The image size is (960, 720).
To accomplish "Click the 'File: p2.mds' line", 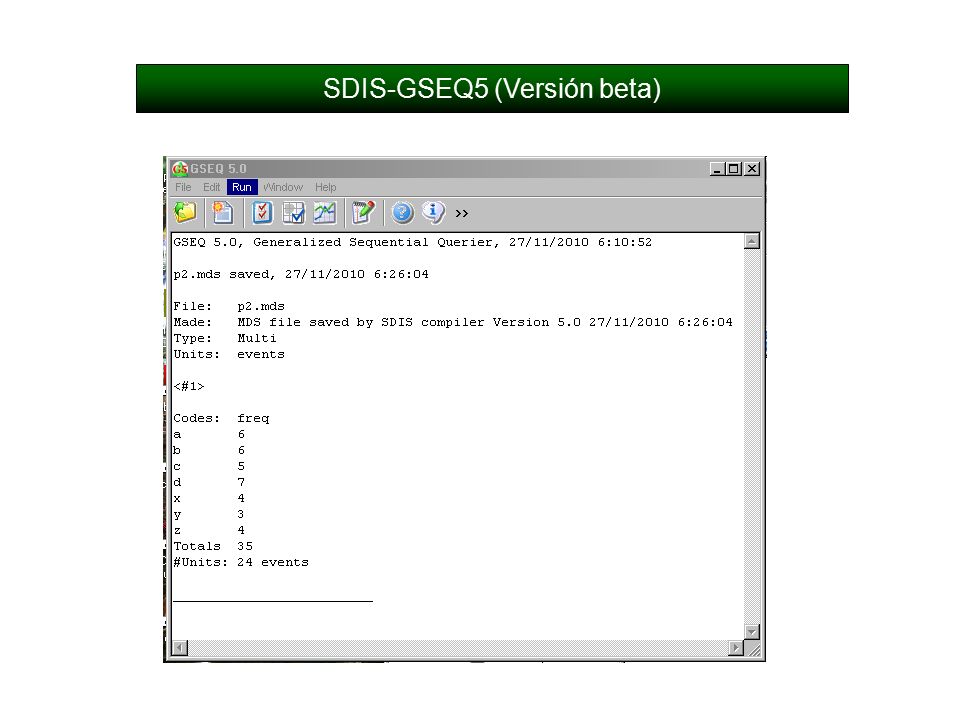I will pos(229,306).
